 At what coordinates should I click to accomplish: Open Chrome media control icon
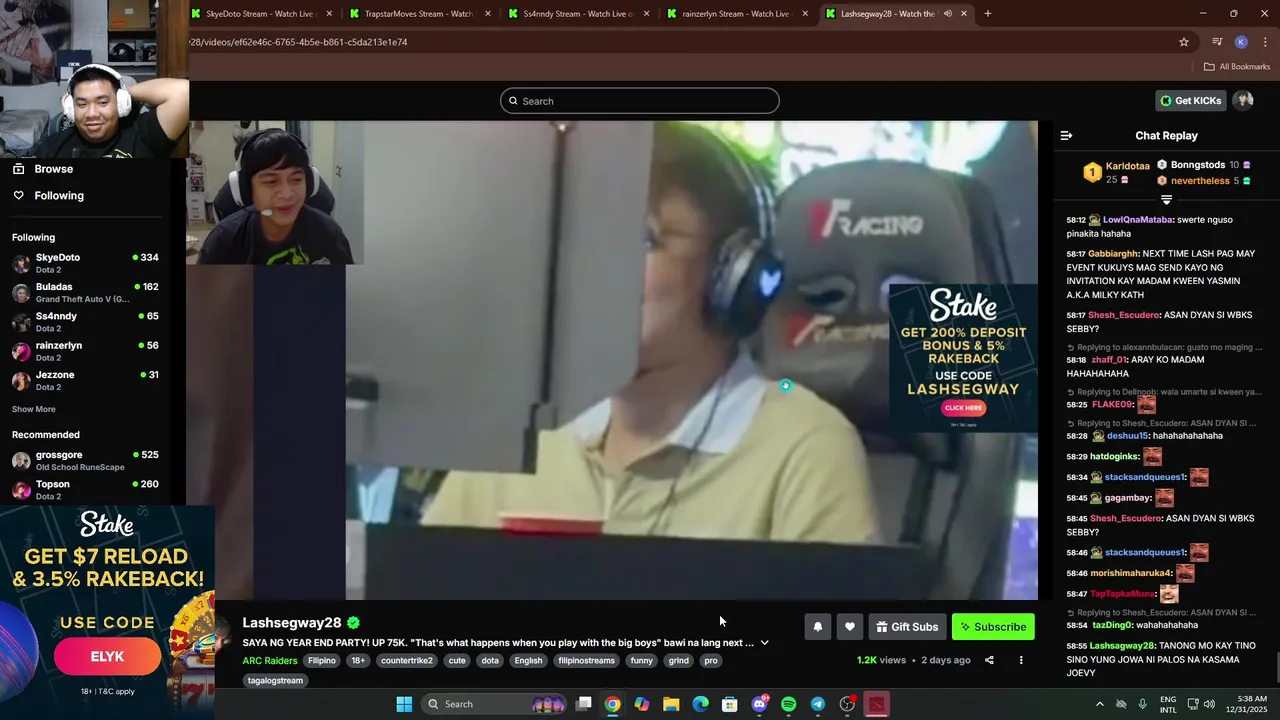coord(1217,42)
